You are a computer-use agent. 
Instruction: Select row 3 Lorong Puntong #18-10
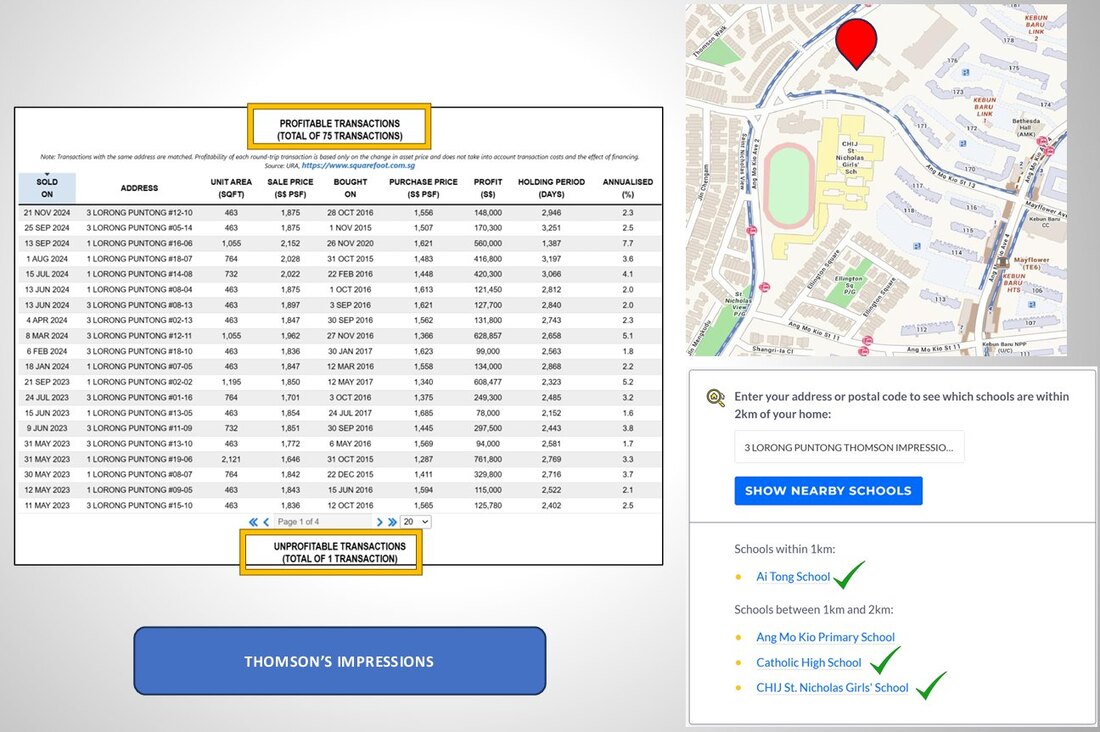[340, 352]
